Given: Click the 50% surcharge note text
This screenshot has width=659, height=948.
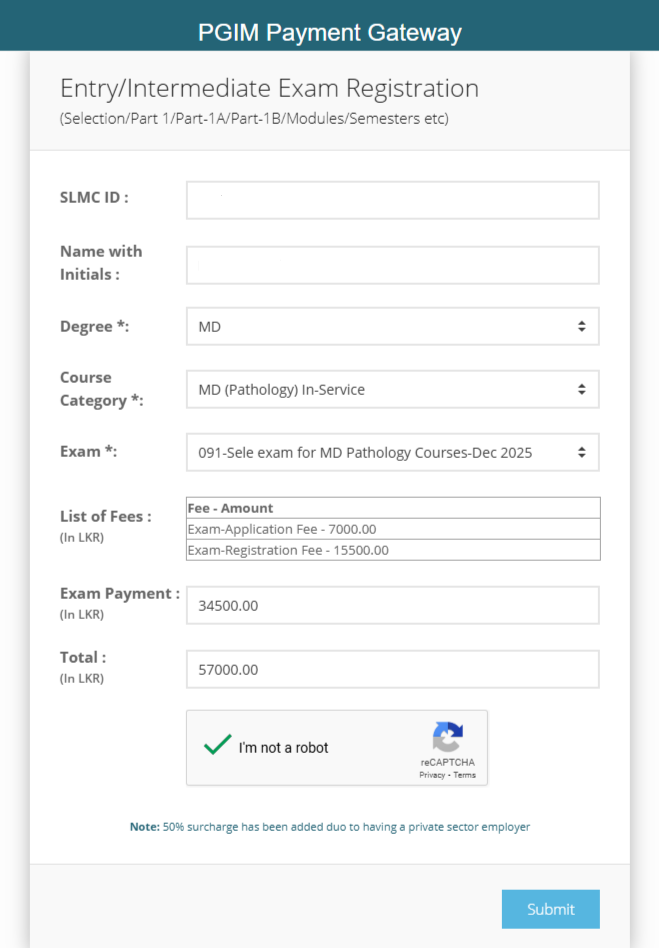Looking at the screenshot, I should pyautogui.click(x=330, y=827).
